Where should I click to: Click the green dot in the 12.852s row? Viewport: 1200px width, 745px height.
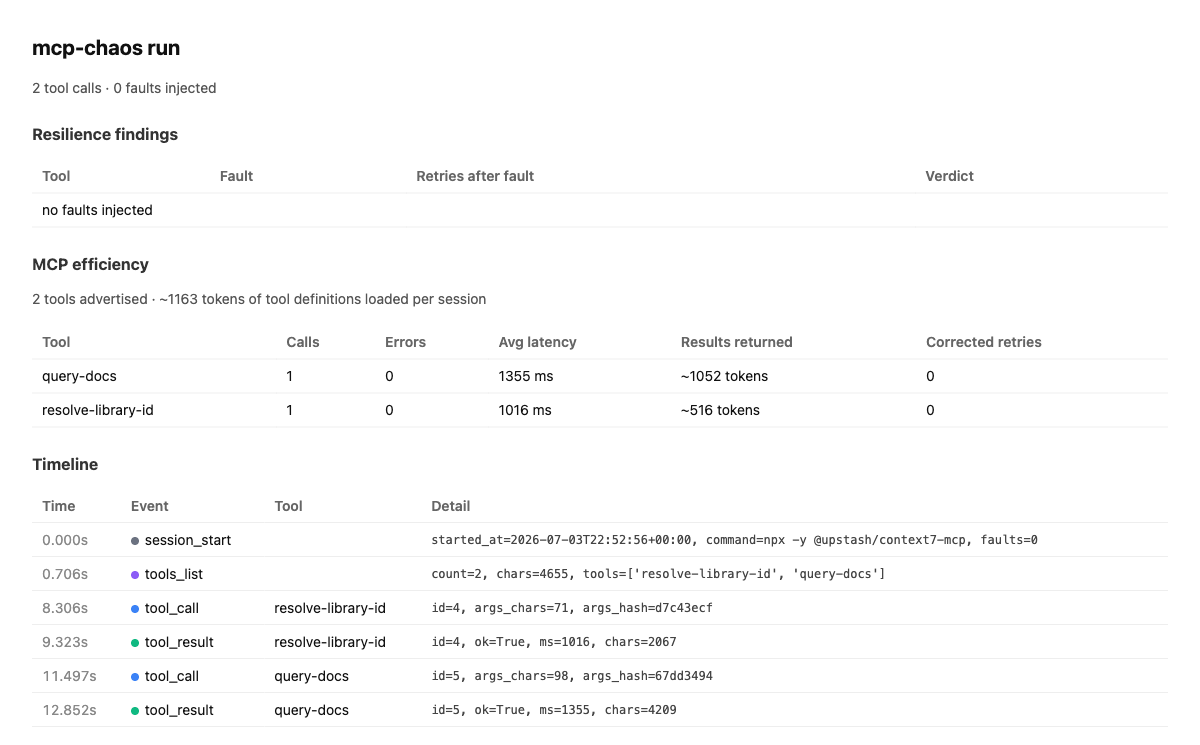click(x=135, y=711)
